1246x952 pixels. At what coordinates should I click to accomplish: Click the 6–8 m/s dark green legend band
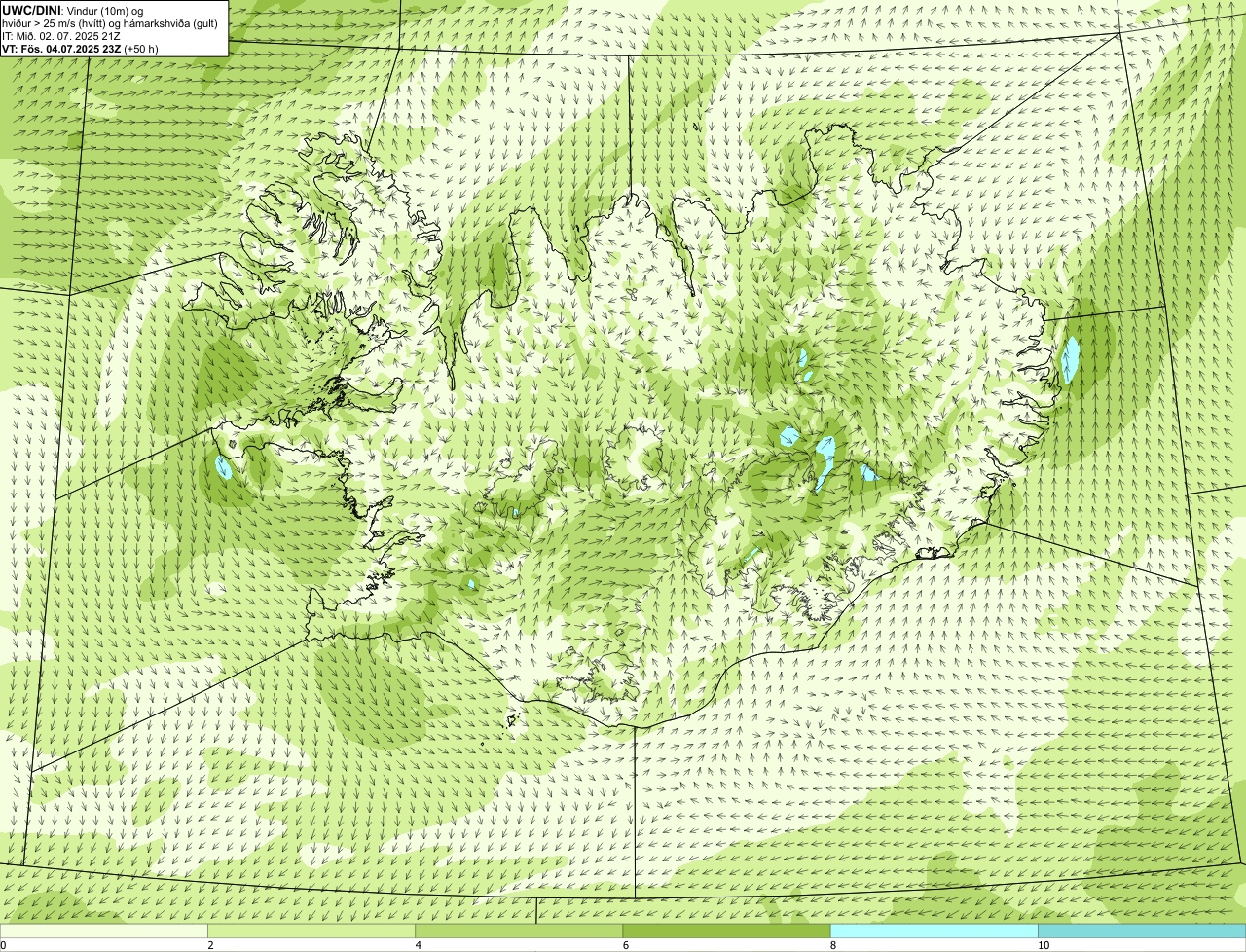pos(726,931)
